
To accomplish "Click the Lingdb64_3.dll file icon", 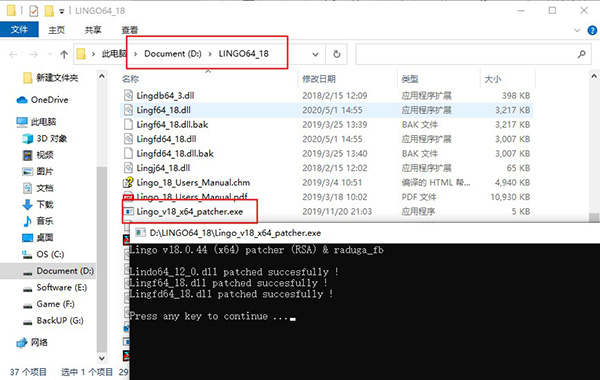I will (x=129, y=95).
